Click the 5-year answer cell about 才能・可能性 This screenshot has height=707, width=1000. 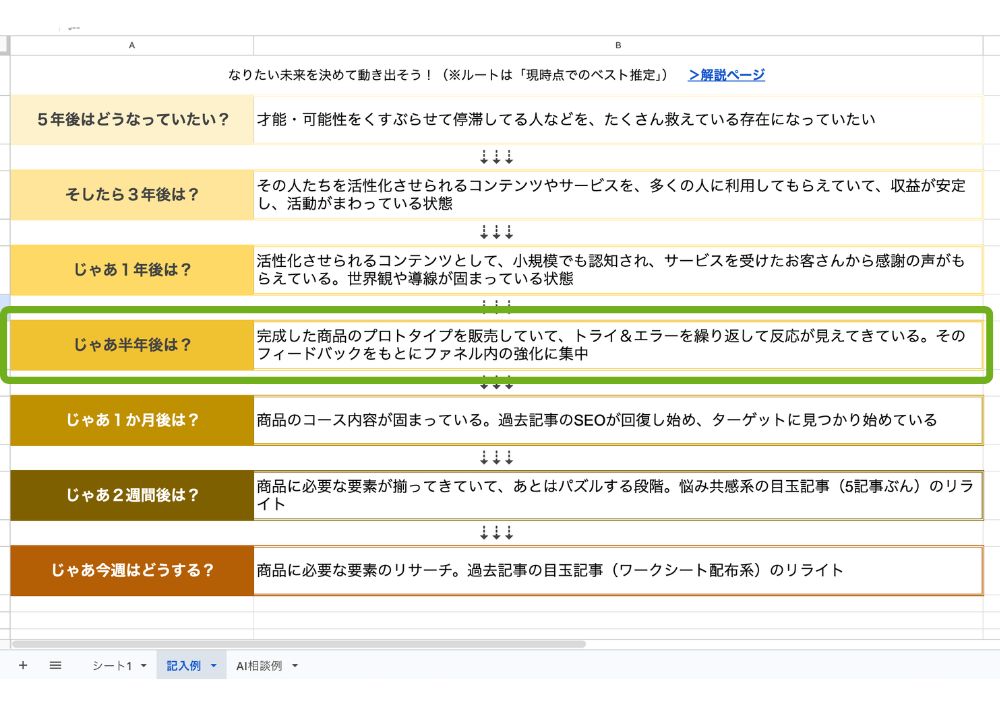618,120
